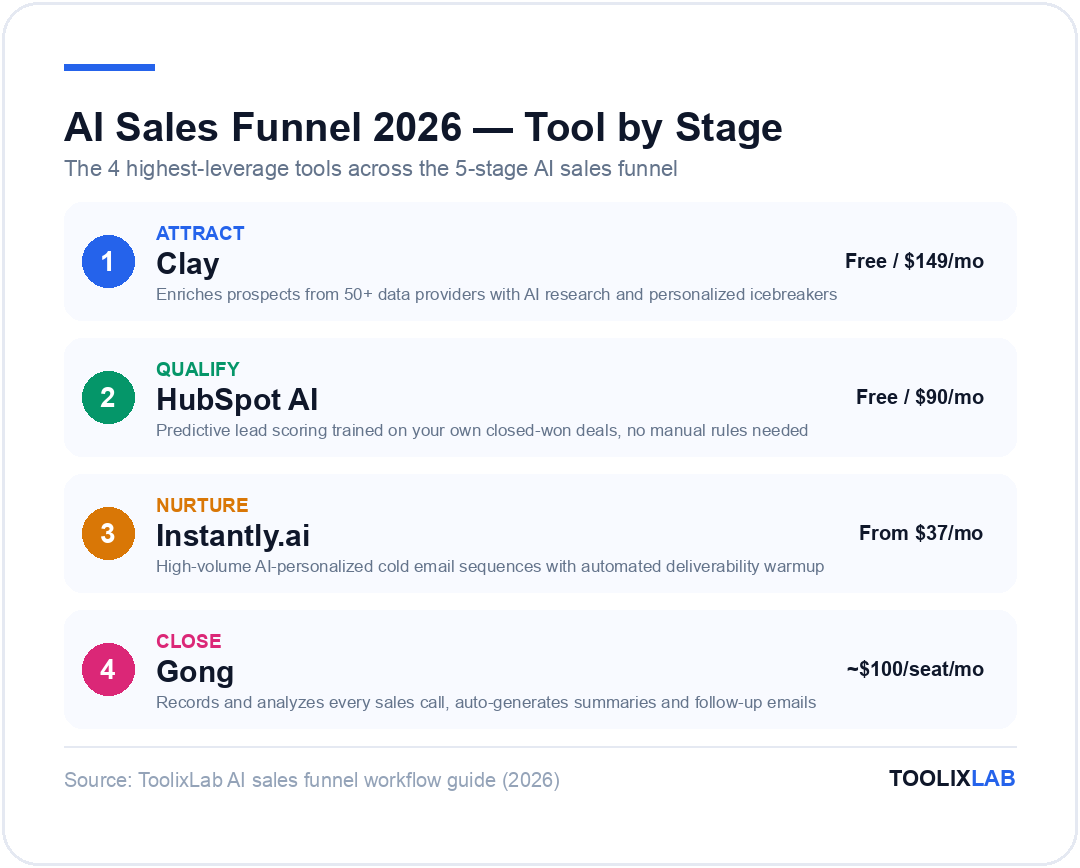
Task: Click the cold email sequences description
Action: coord(490,566)
